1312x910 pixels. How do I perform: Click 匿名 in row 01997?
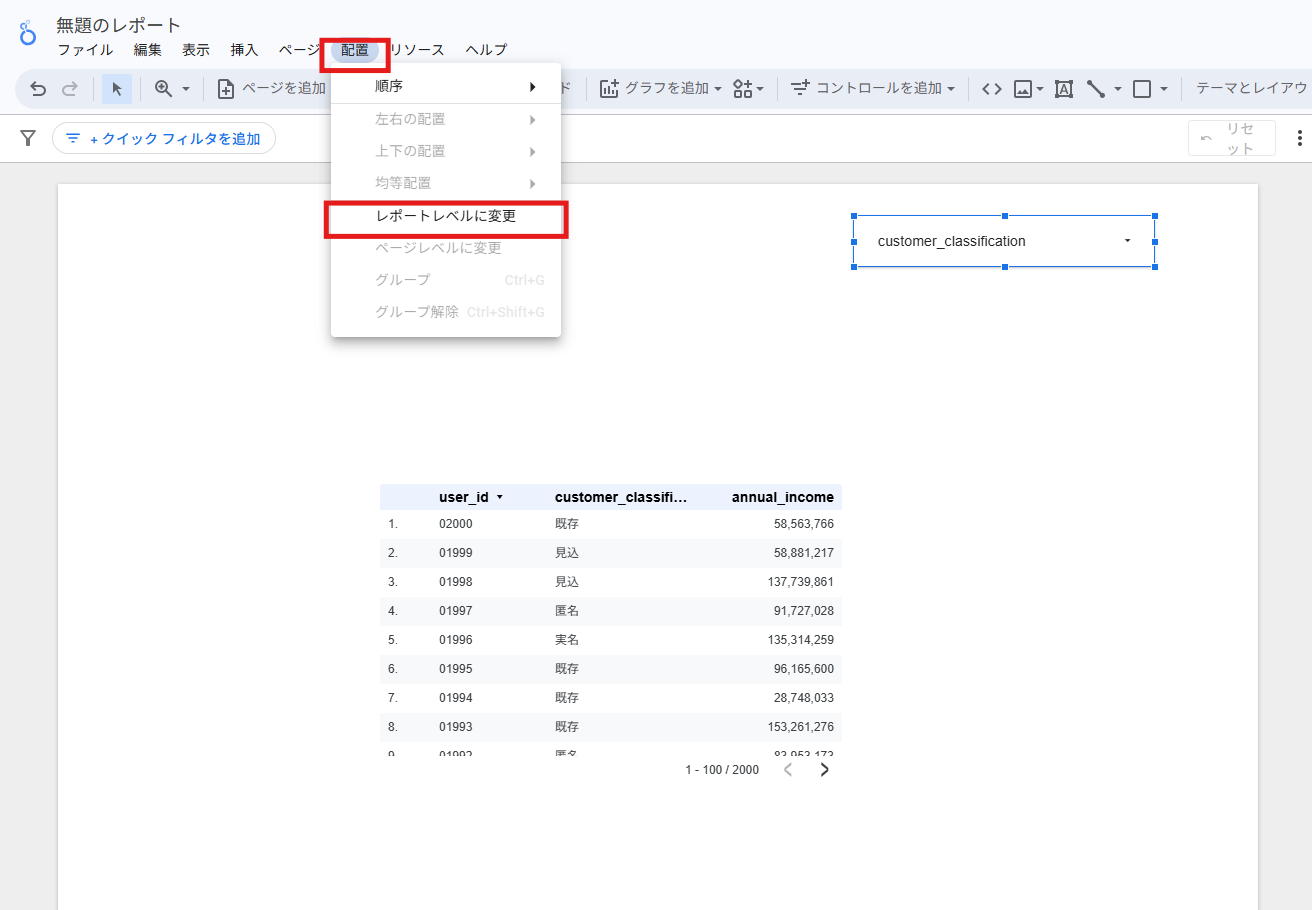[x=567, y=611]
